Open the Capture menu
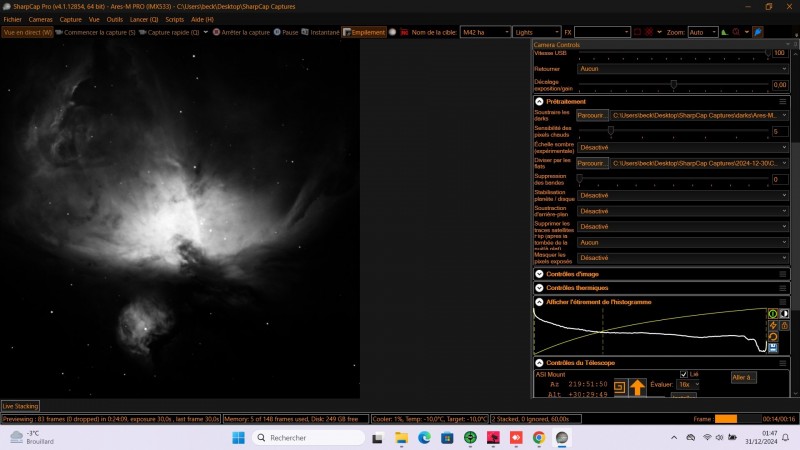800x450 pixels. (70, 19)
